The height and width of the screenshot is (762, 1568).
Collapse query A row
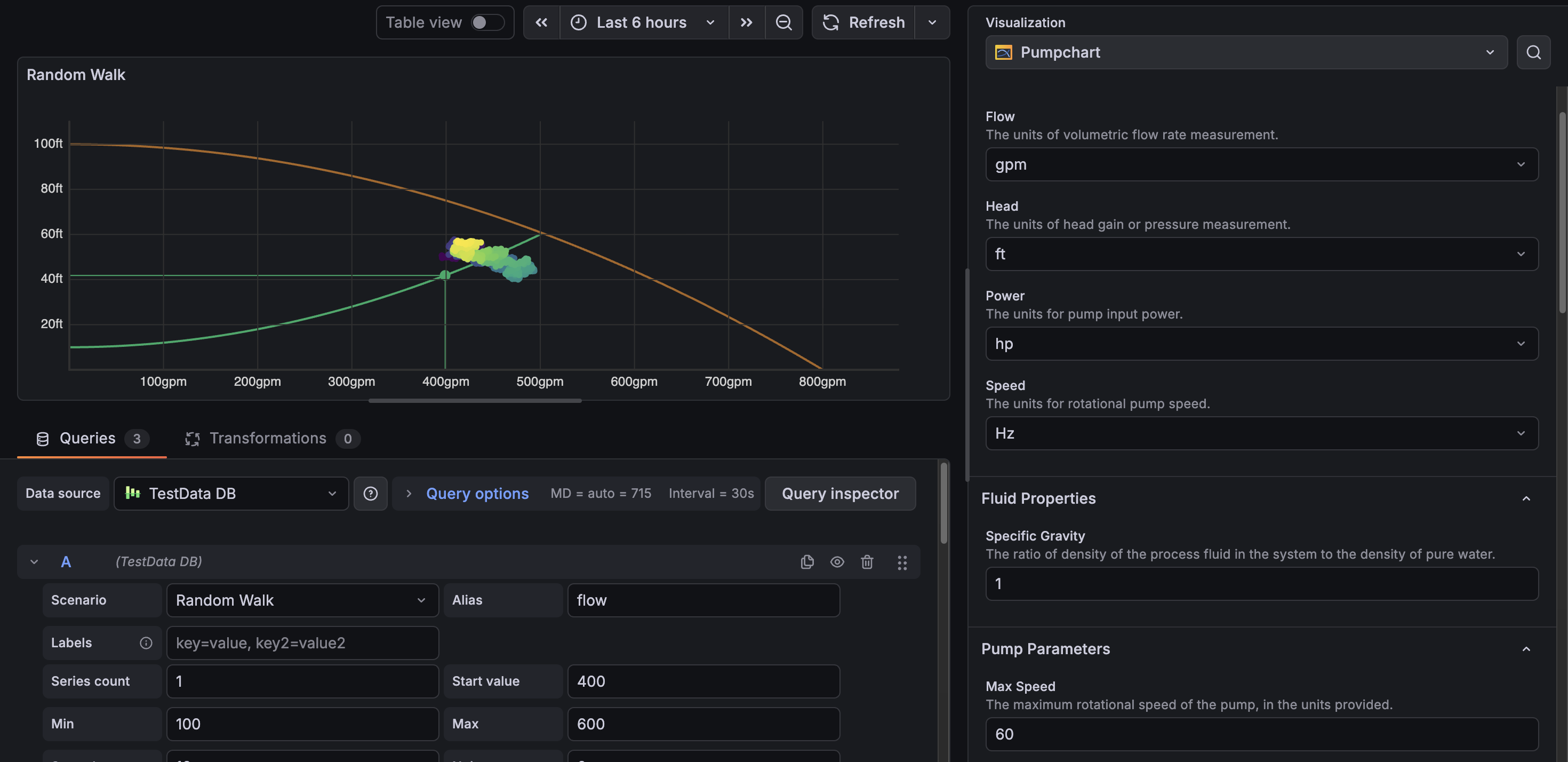pos(34,561)
